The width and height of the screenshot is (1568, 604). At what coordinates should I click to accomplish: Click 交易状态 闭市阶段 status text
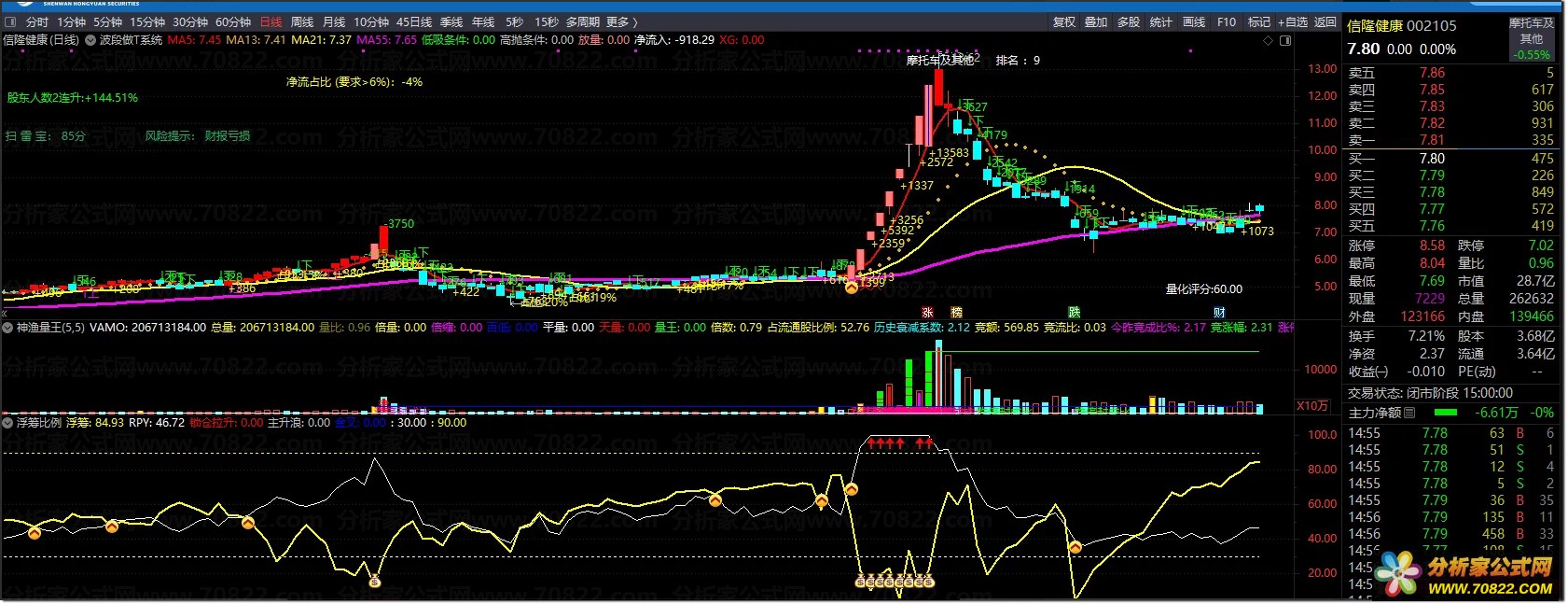pos(1430,394)
